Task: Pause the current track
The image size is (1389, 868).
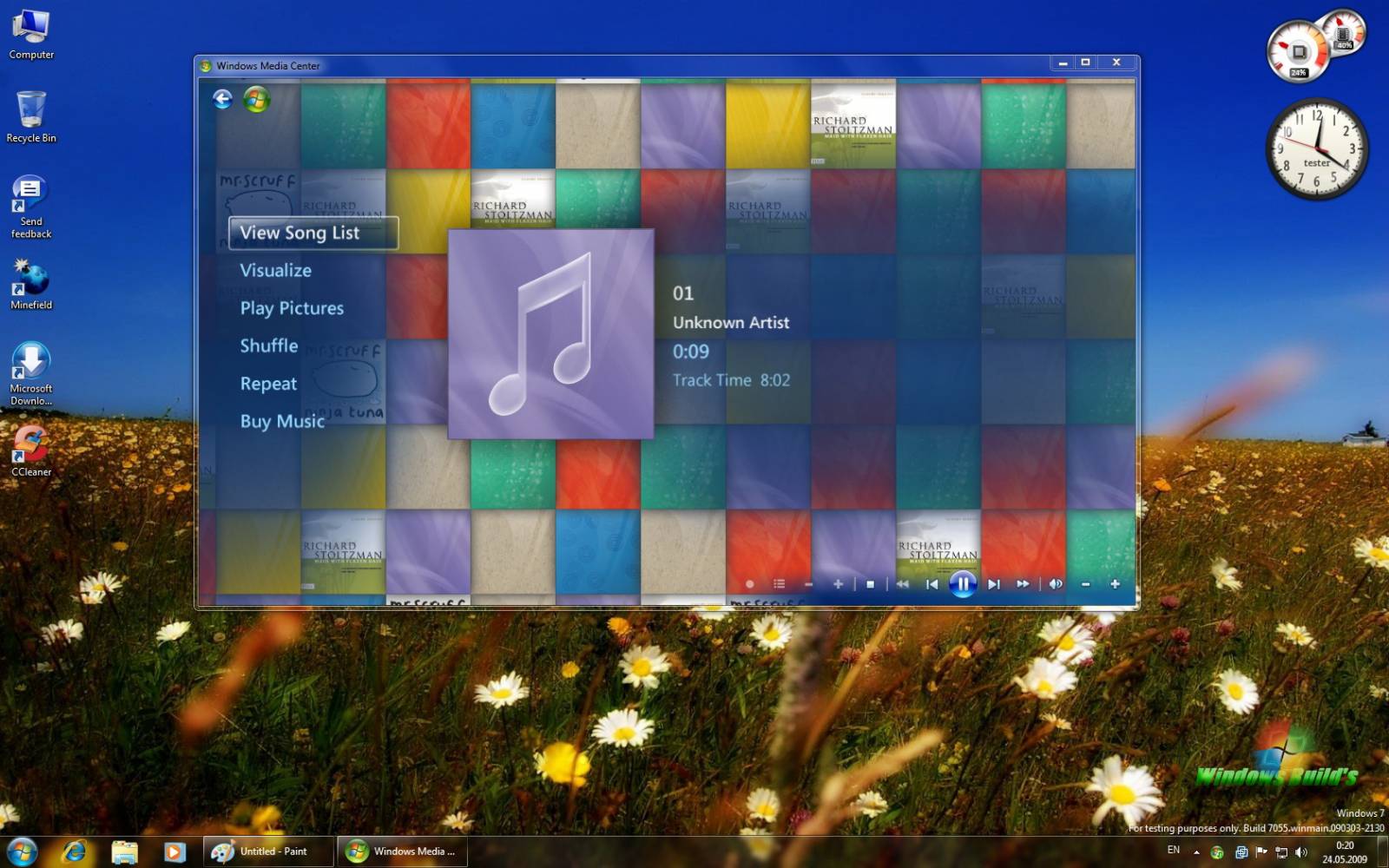Action: pos(963,584)
